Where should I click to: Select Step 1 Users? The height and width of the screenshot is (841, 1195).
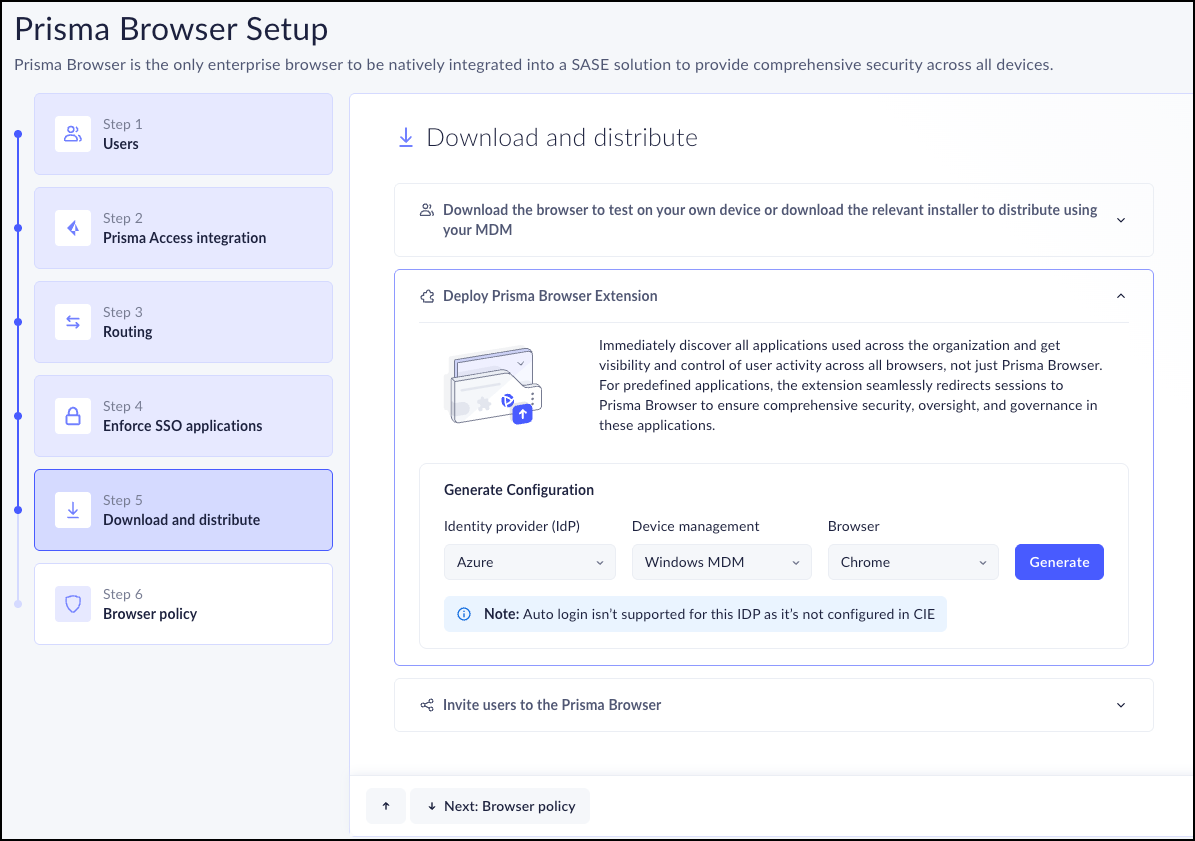click(x=184, y=134)
